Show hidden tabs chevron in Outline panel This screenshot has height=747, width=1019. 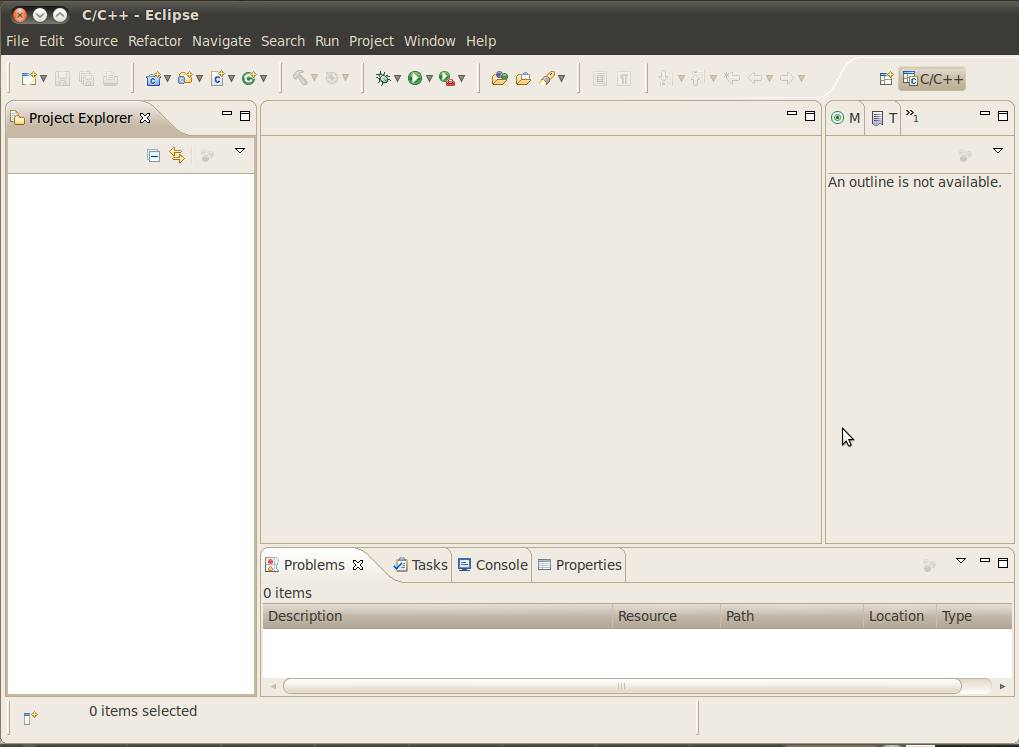click(x=912, y=116)
